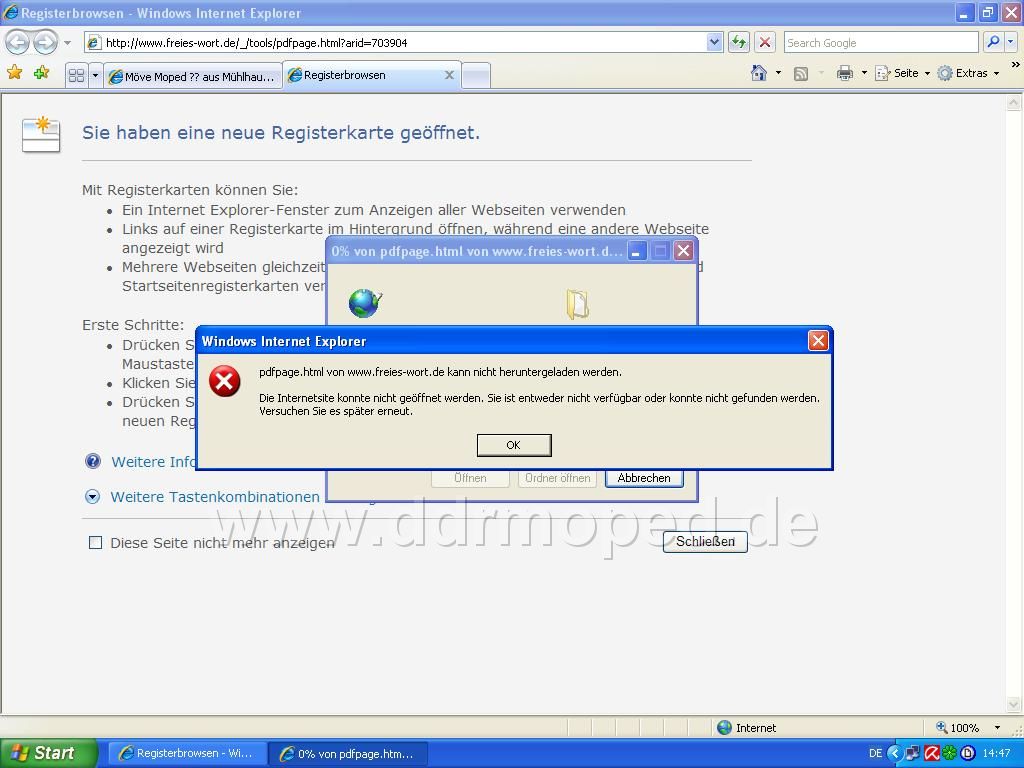Expand the print options dropdown arrow
This screenshot has height=768, width=1024.
[x=864, y=73]
